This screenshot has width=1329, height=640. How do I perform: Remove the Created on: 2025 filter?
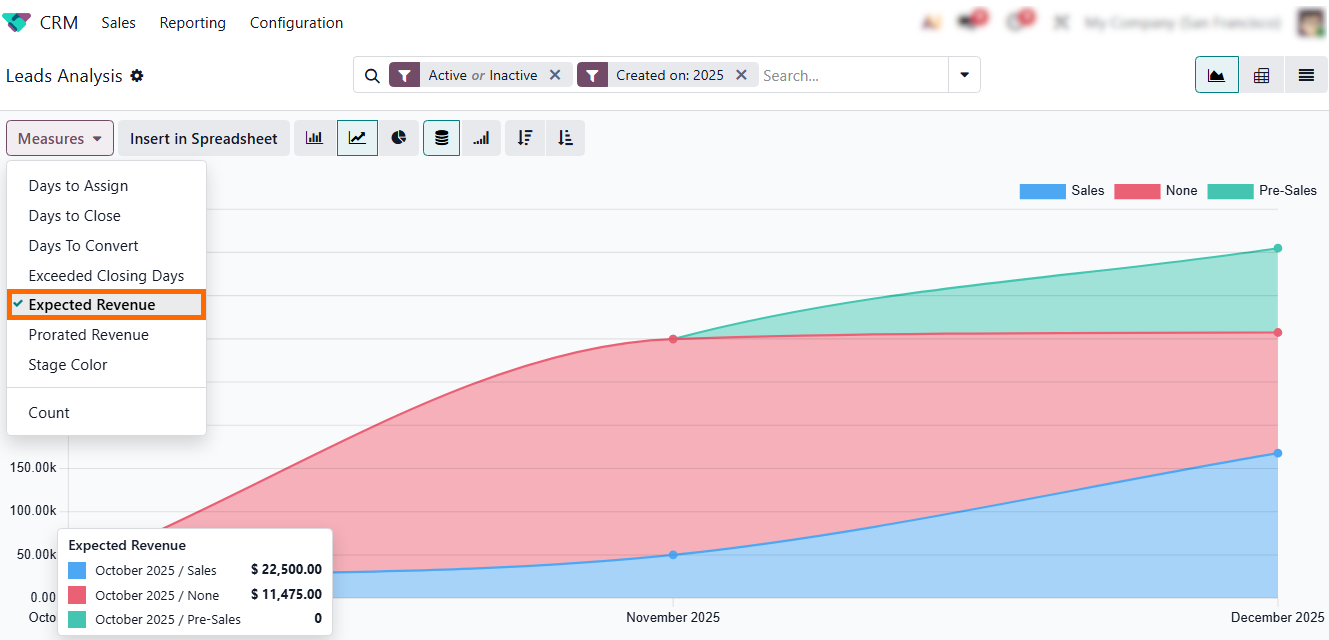tap(741, 75)
